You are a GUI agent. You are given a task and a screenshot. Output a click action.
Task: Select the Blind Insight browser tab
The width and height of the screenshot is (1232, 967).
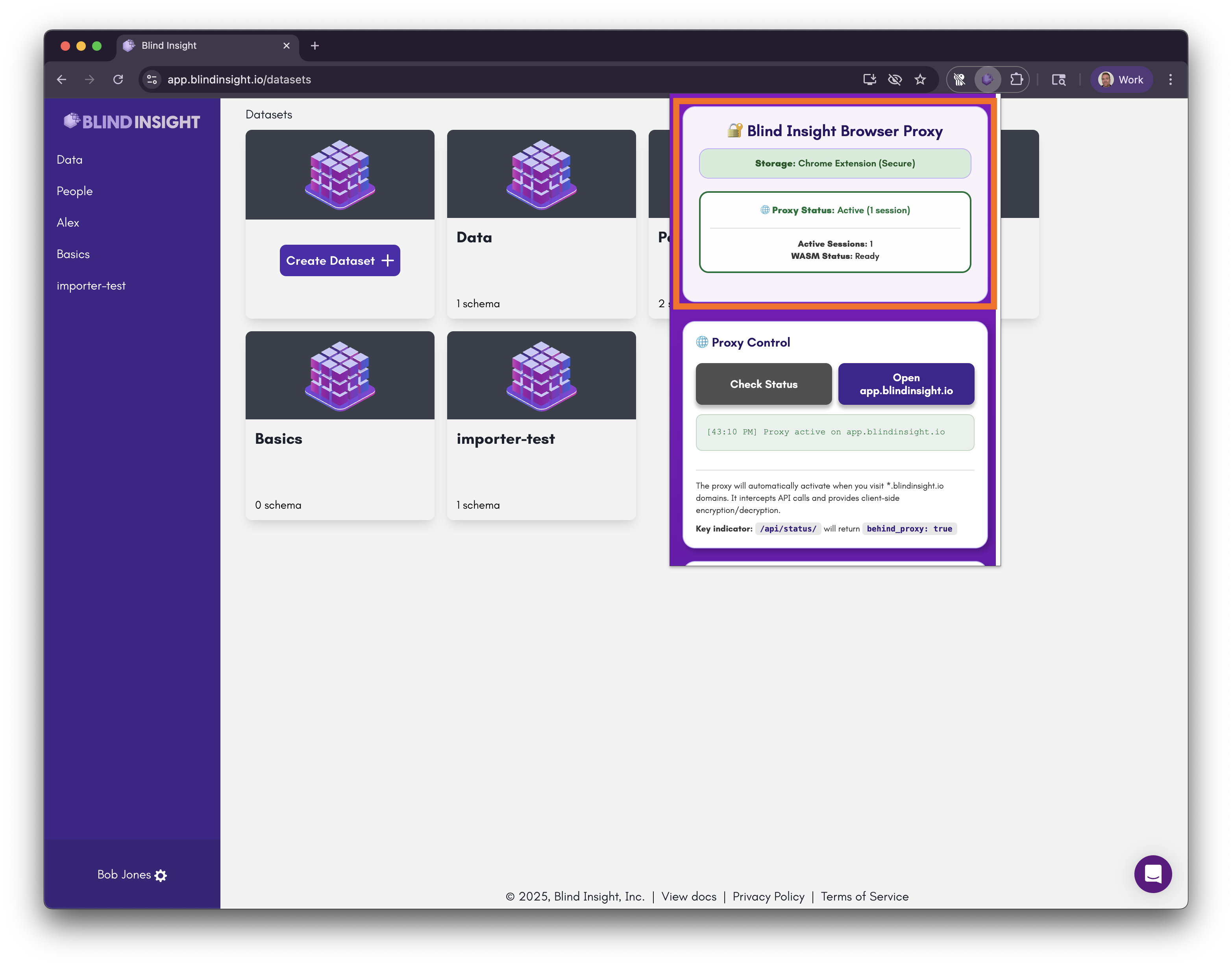click(x=207, y=46)
